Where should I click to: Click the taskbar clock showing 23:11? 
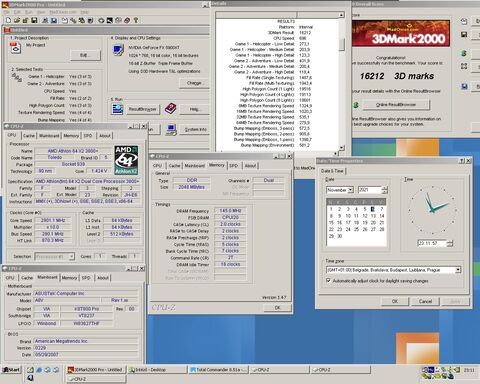(x=469, y=370)
